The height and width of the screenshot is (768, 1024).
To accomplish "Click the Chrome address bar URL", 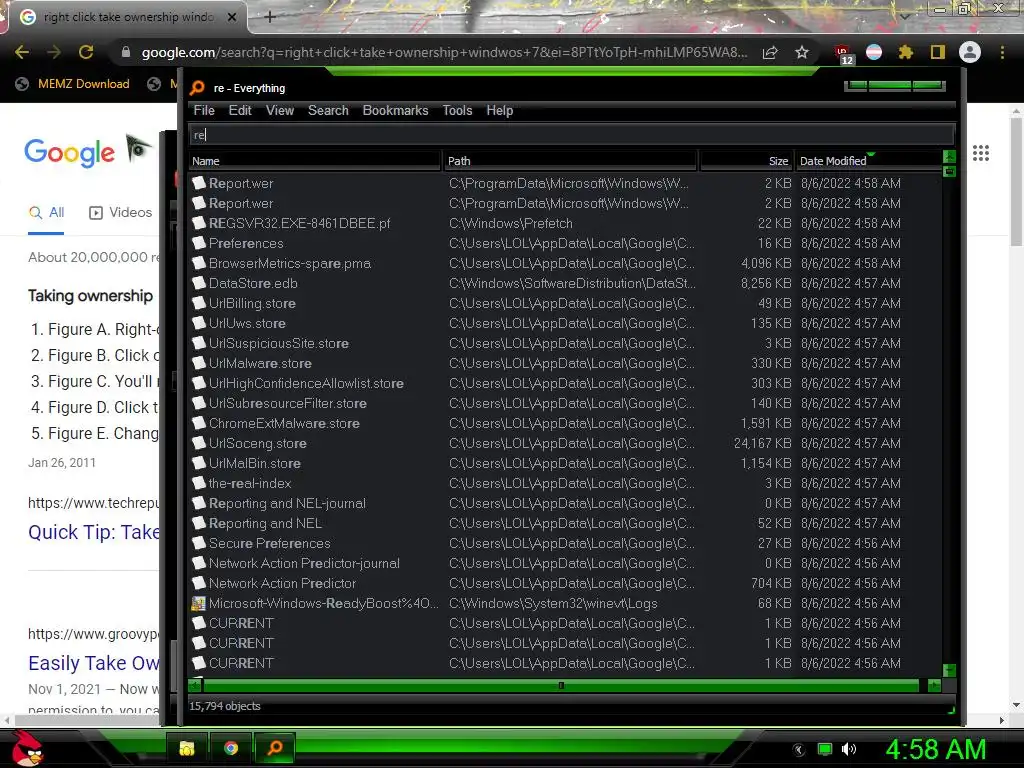I will [444, 52].
